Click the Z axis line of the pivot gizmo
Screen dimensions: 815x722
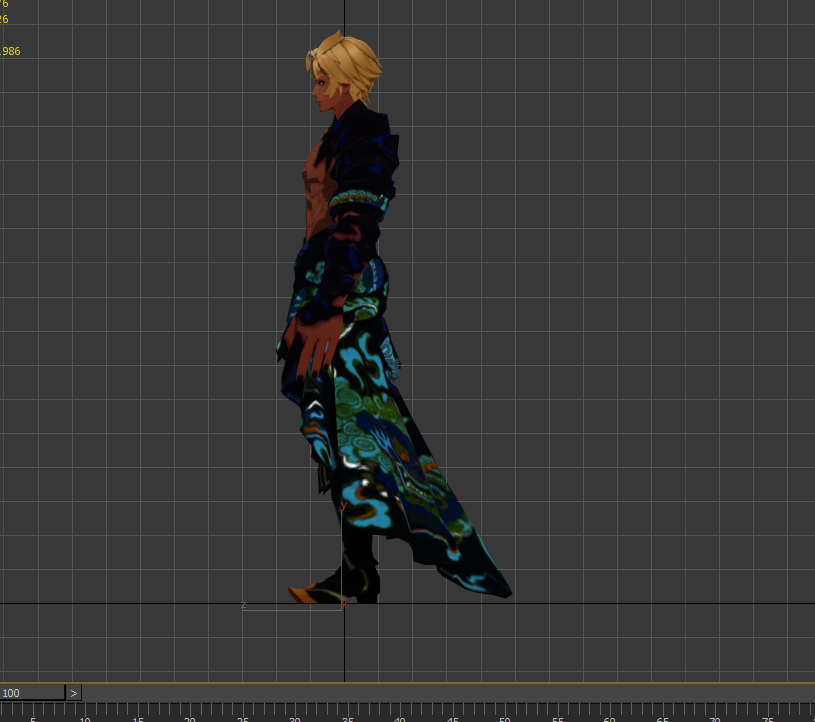[290, 609]
